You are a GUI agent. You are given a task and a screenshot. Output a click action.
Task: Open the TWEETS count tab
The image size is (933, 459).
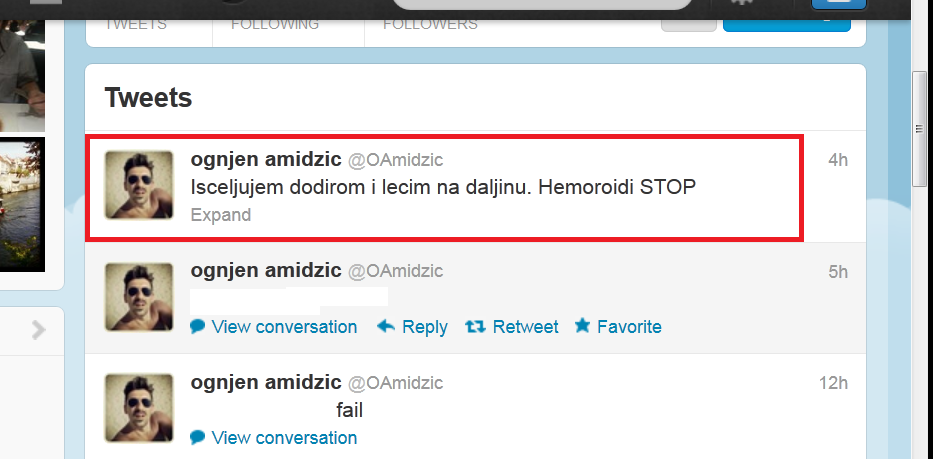point(136,24)
